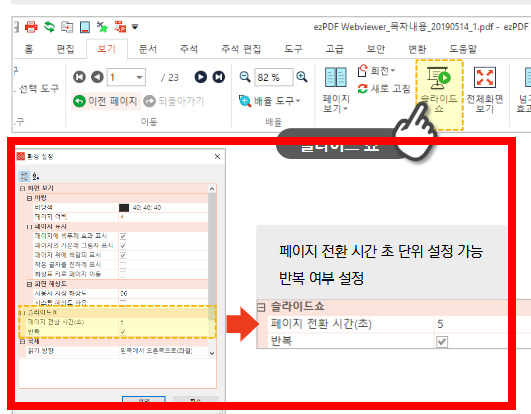Go to the next page arrow
The height and width of the screenshot is (414, 531).
200,77
